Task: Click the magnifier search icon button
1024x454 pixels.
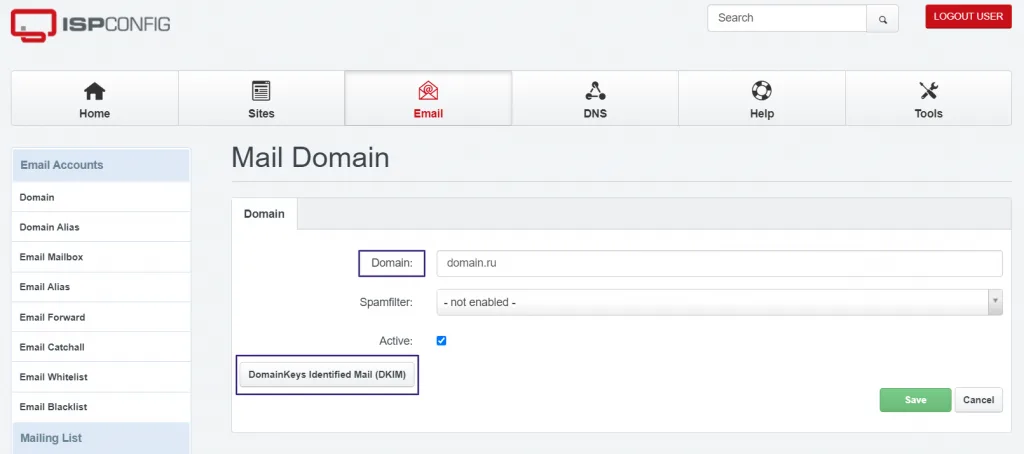Action: pos(882,19)
